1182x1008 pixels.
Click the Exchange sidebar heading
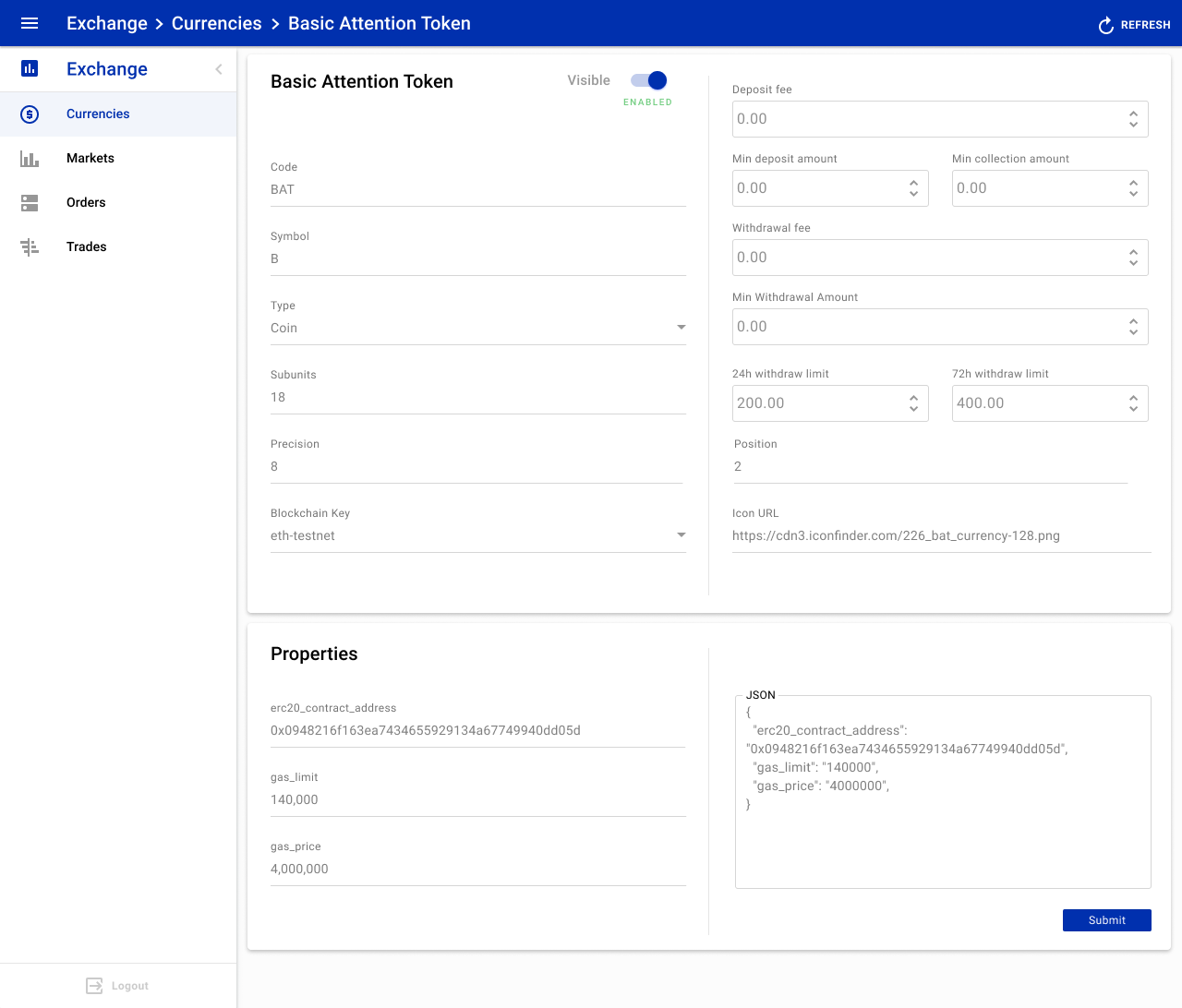coord(107,69)
